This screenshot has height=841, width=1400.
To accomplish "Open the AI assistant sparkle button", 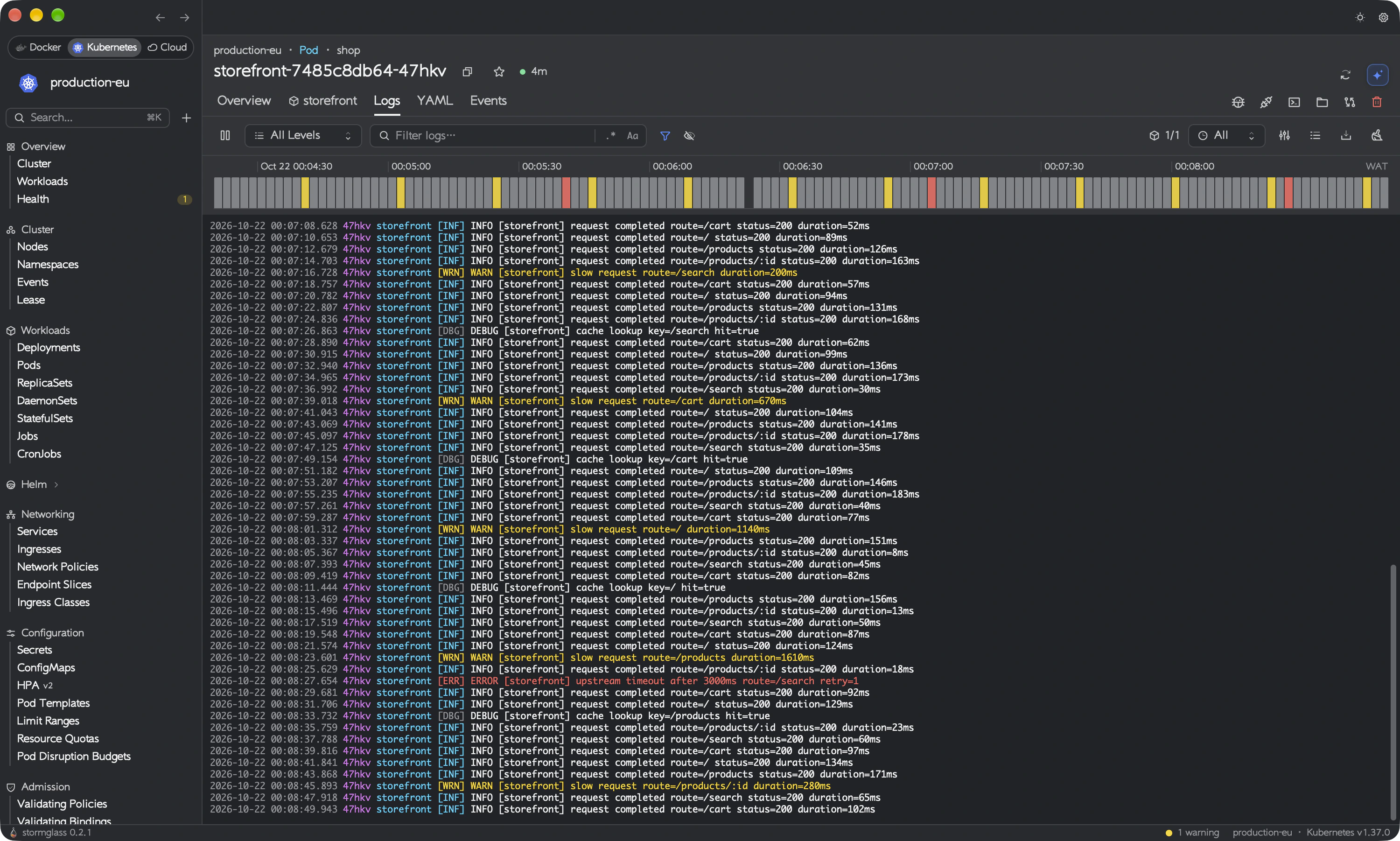I will pos(1377,75).
